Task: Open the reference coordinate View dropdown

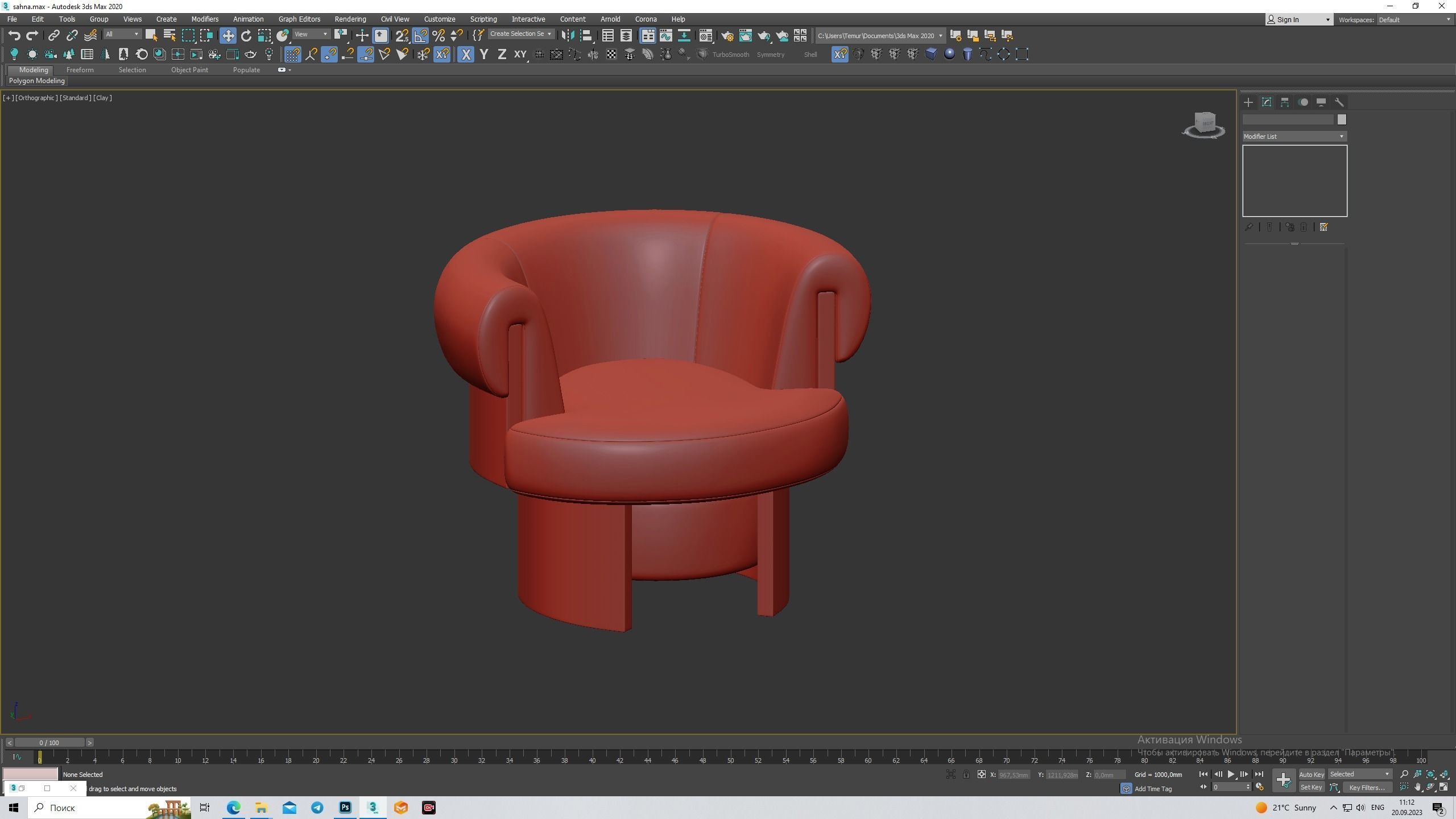Action: pos(311,35)
